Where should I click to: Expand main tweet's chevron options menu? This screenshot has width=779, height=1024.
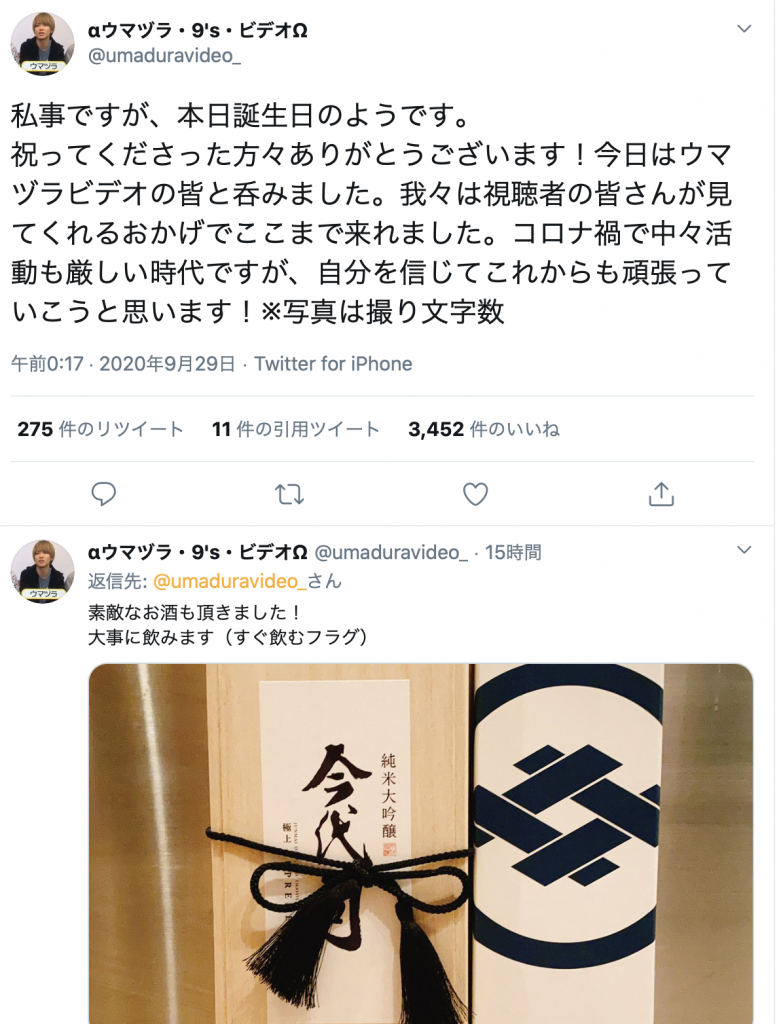click(744, 29)
